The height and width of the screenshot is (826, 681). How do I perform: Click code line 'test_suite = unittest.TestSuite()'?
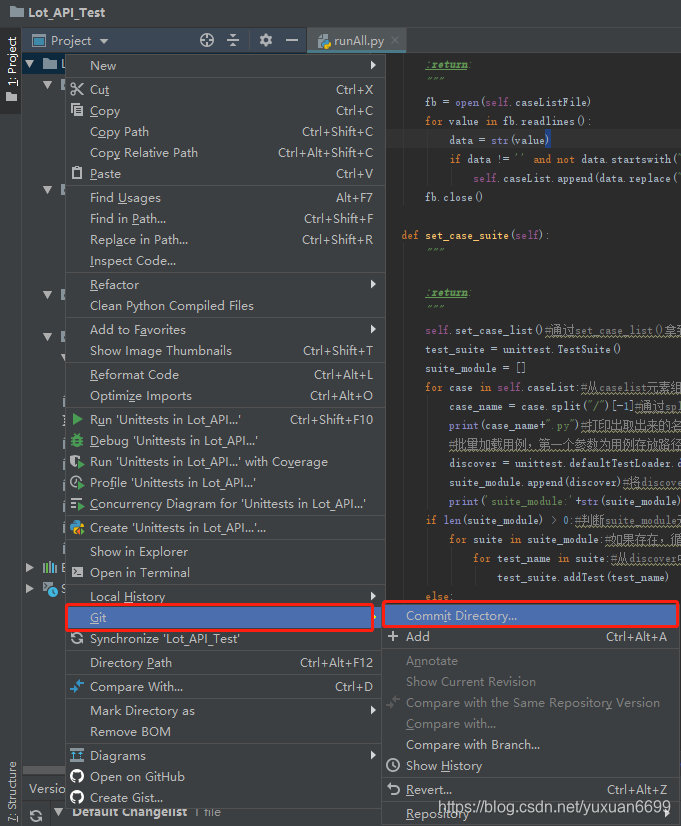point(522,349)
